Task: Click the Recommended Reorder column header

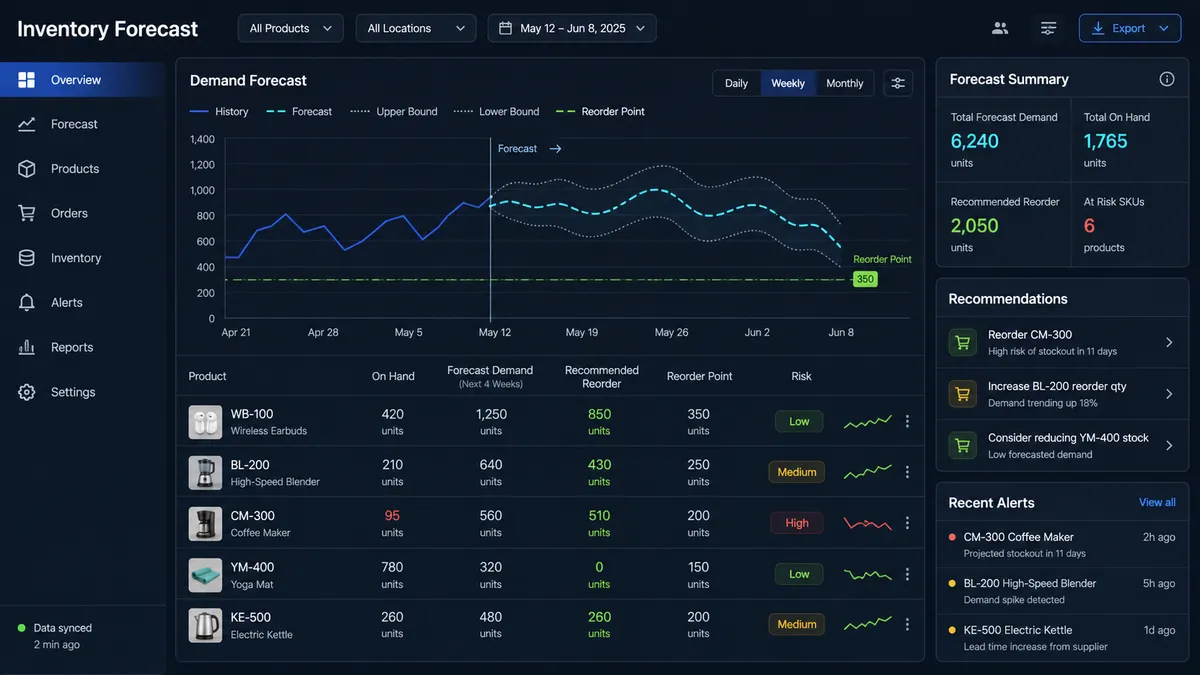Action: pyautogui.click(x=601, y=376)
